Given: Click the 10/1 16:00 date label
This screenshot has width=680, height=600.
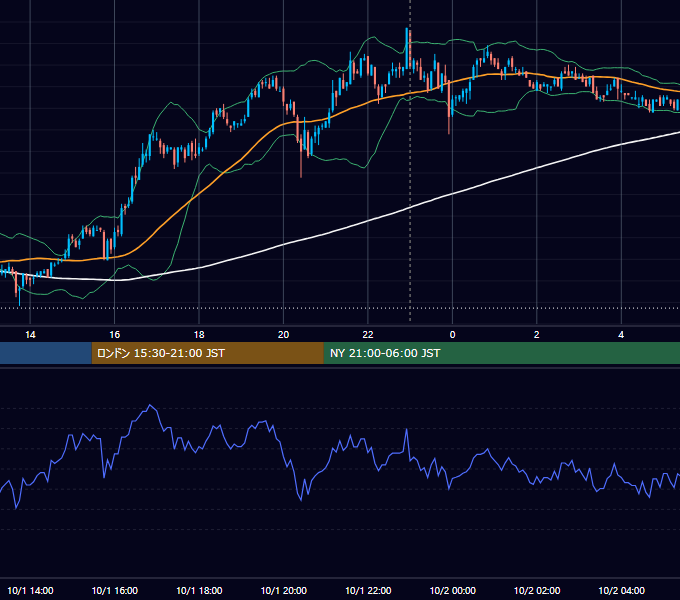Looking at the screenshot, I should point(114,590).
